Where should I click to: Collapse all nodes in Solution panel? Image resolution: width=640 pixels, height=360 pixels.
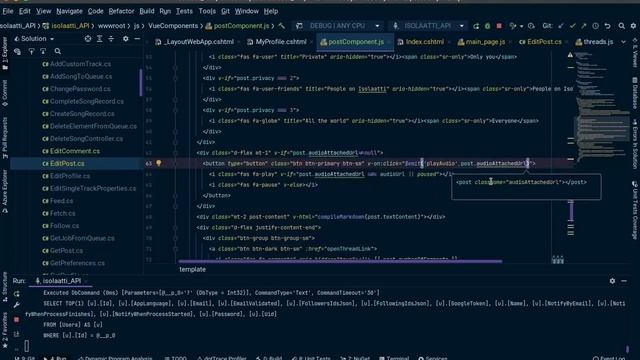[x=111, y=39]
